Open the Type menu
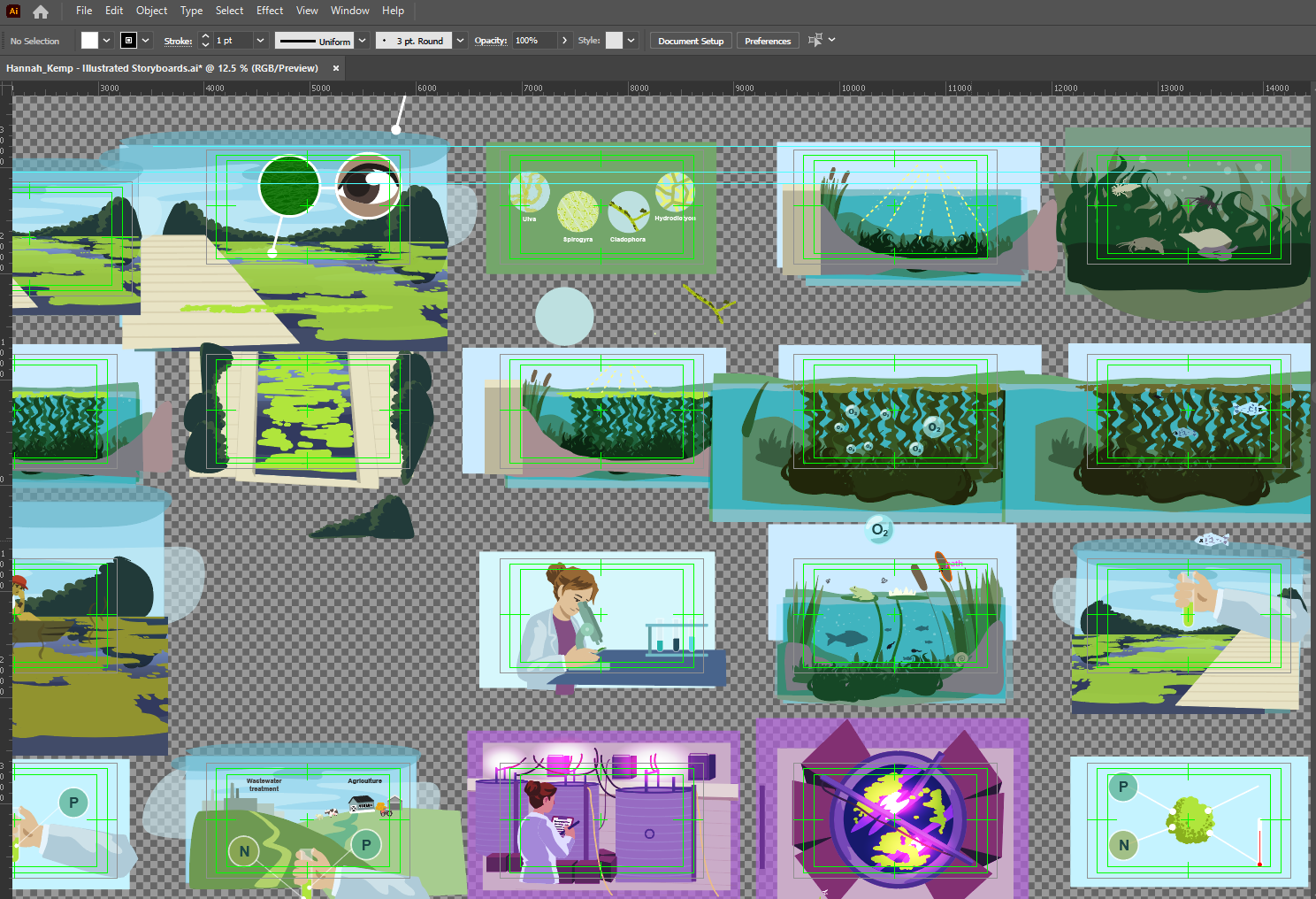The width and height of the screenshot is (1316, 899). coord(191,11)
